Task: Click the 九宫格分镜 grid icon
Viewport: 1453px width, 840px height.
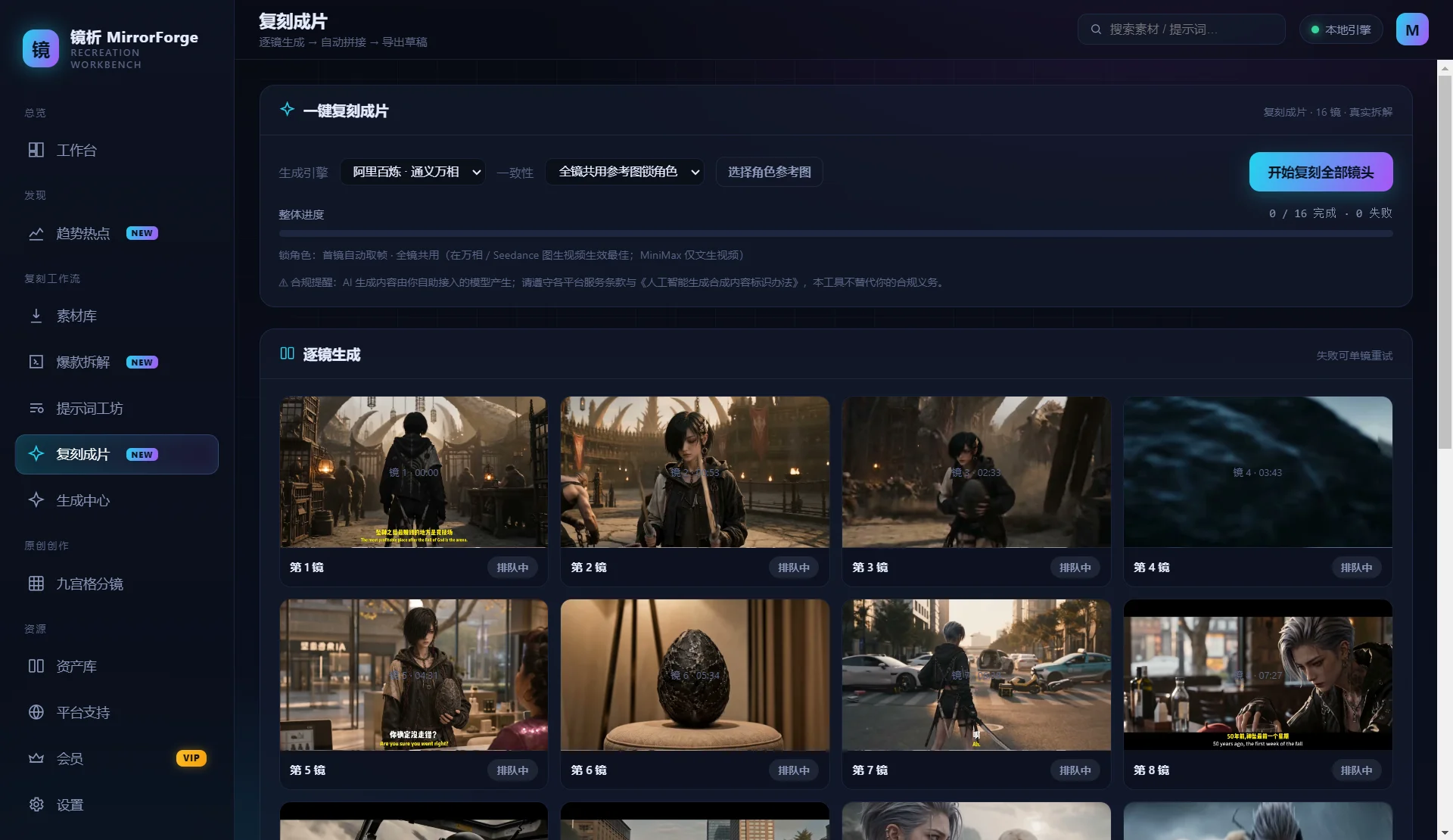Action: 36,583
